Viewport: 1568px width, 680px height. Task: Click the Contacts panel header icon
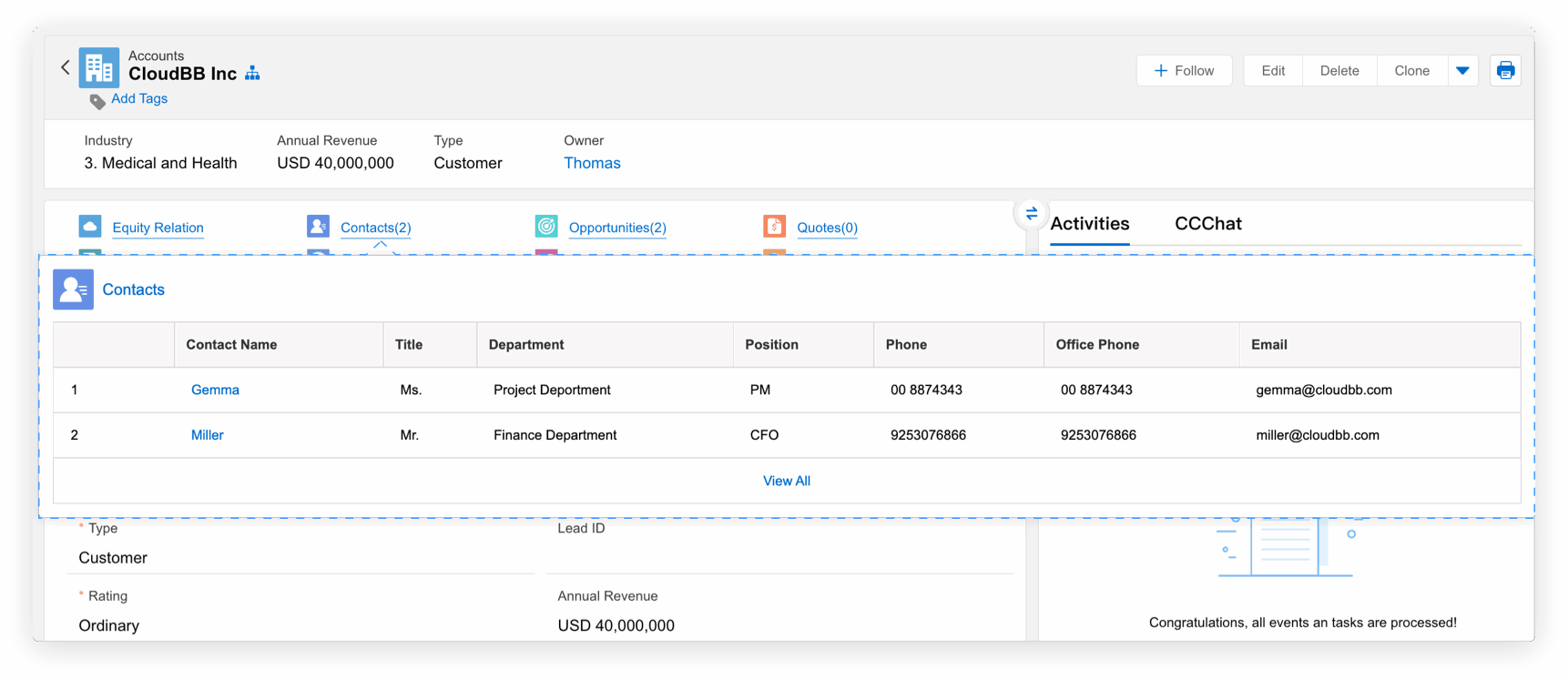[73, 289]
